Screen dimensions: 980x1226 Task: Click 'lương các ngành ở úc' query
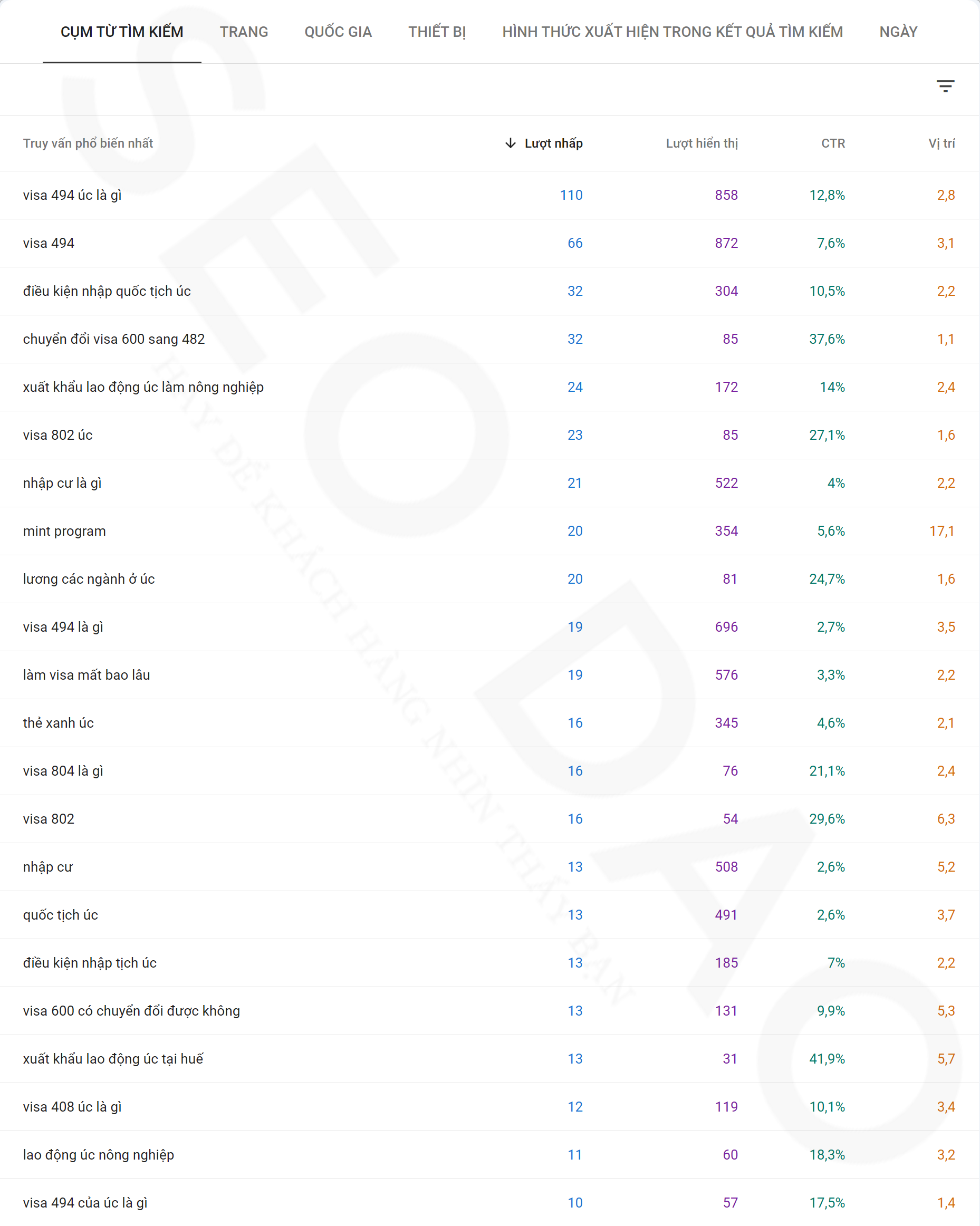point(89,579)
